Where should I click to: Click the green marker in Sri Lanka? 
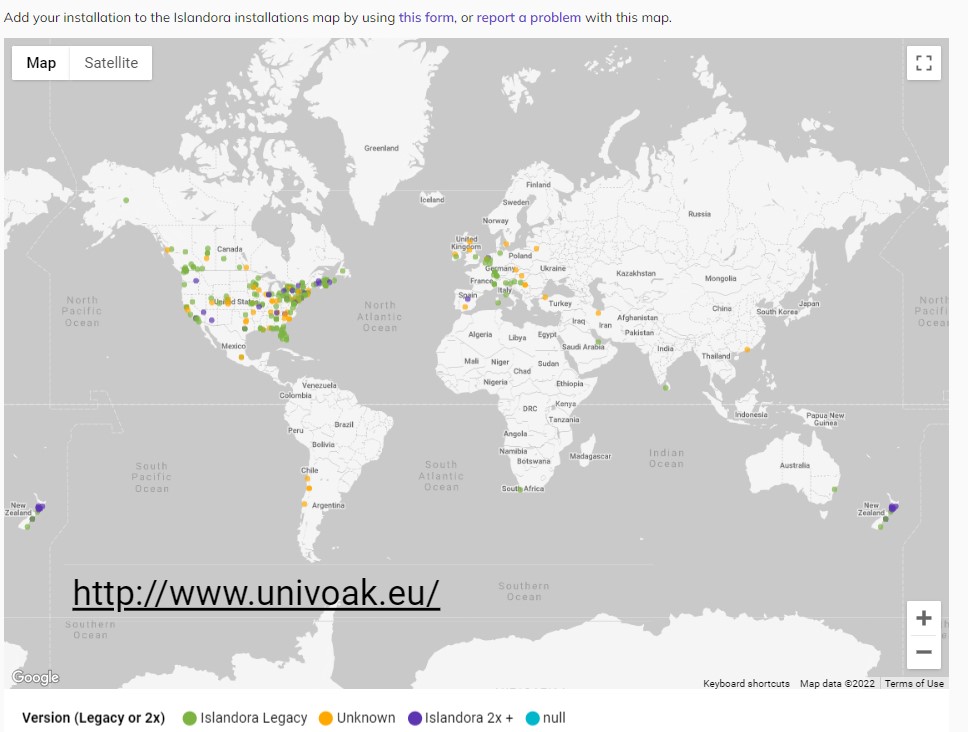pyautogui.click(x=666, y=388)
